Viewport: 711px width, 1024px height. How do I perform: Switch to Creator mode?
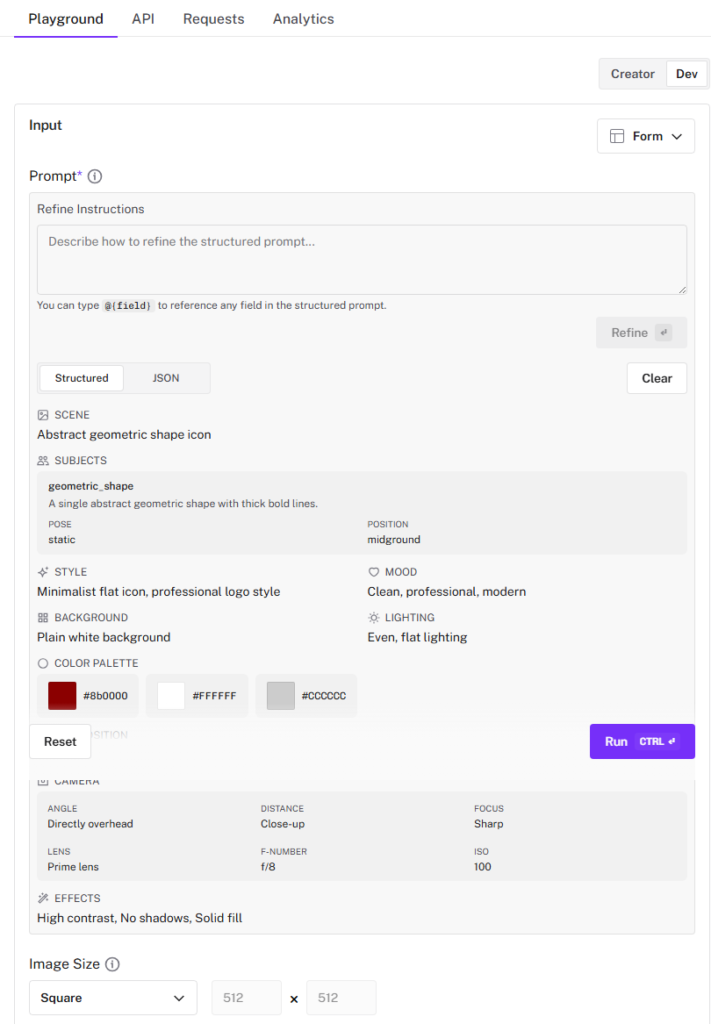coord(633,74)
